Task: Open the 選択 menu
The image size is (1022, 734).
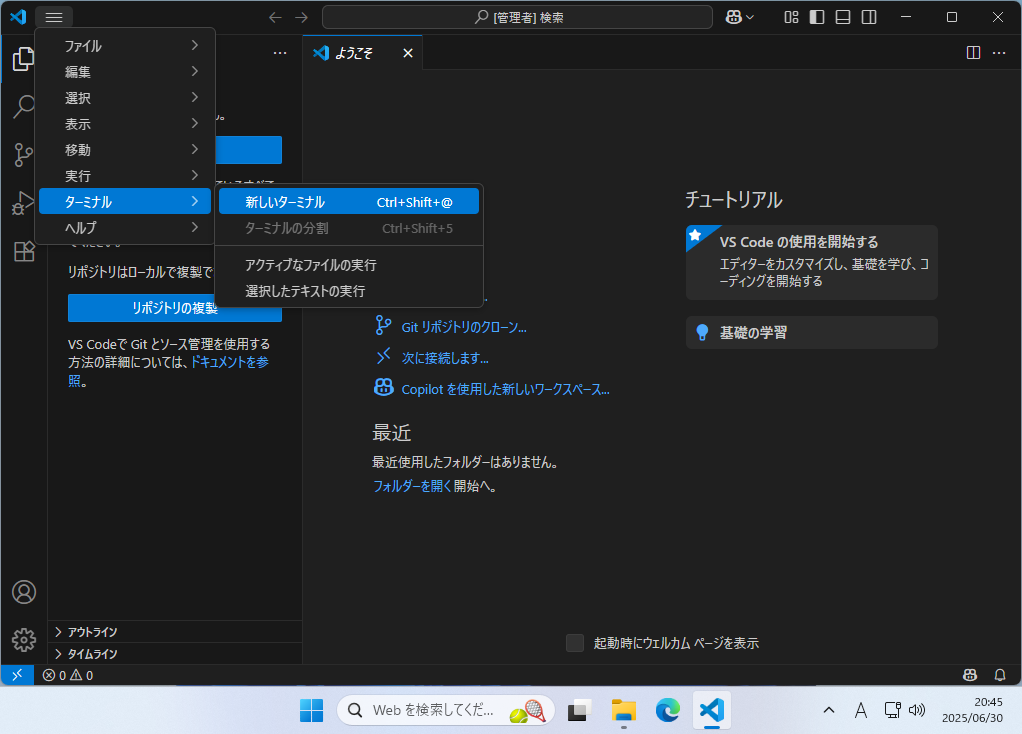Action: [x=124, y=98]
